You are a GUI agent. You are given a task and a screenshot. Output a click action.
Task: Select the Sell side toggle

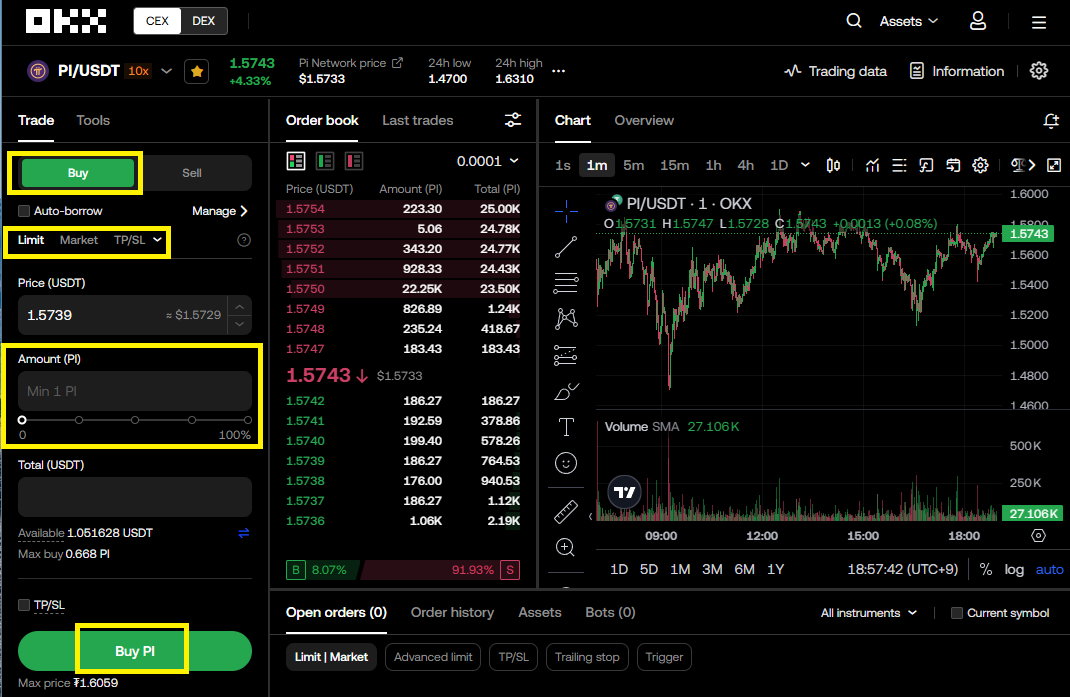pyautogui.click(x=192, y=173)
